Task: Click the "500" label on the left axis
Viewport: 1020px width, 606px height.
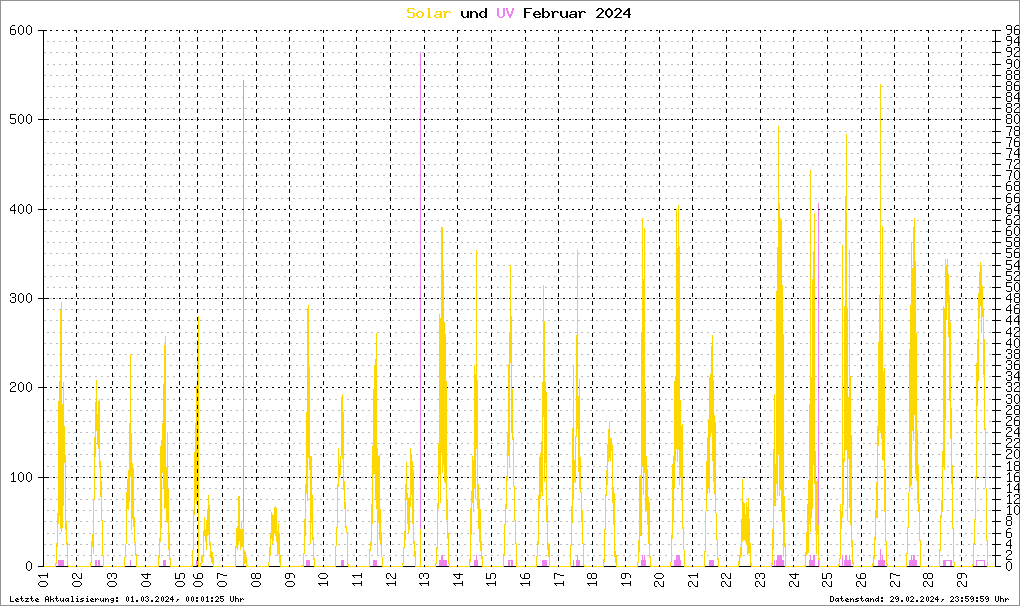Action: point(22,120)
